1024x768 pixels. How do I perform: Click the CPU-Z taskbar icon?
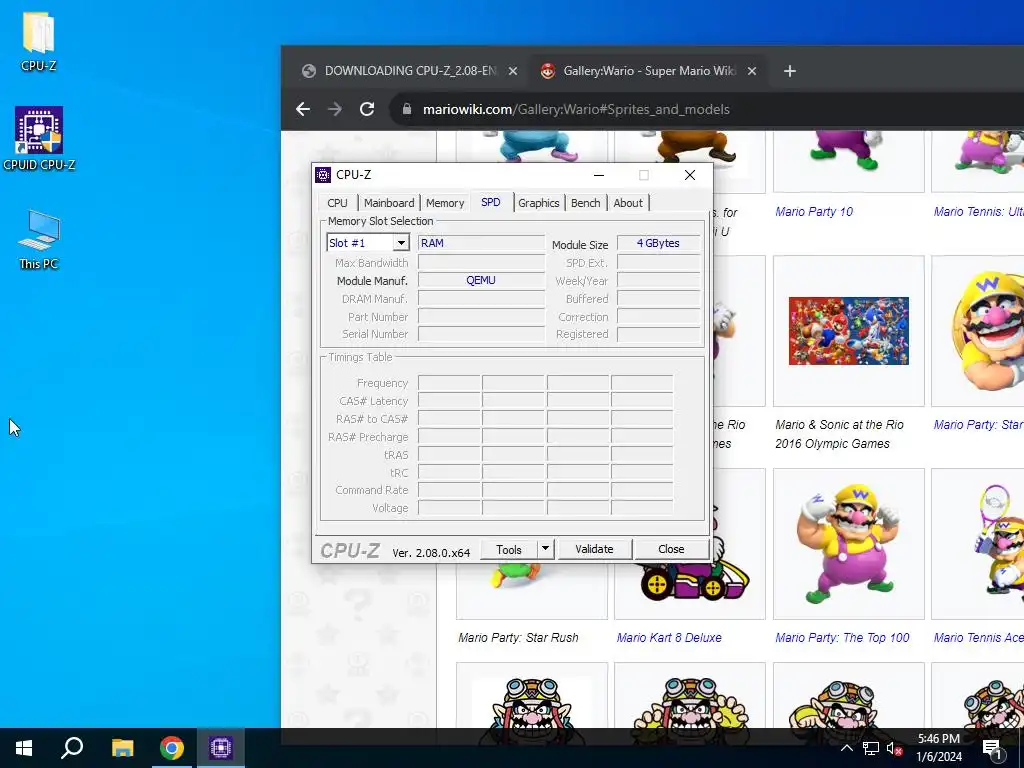click(x=221, y=748)
